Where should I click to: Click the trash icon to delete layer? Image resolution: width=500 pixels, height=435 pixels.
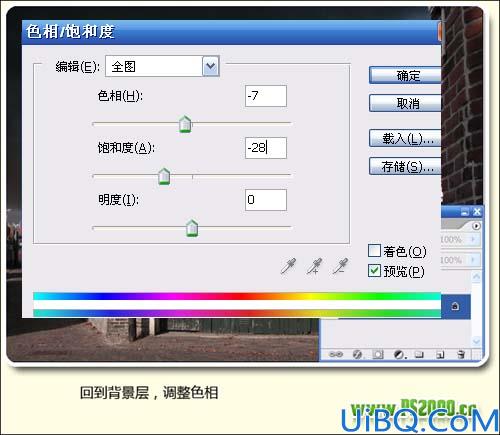click(461, 354)
